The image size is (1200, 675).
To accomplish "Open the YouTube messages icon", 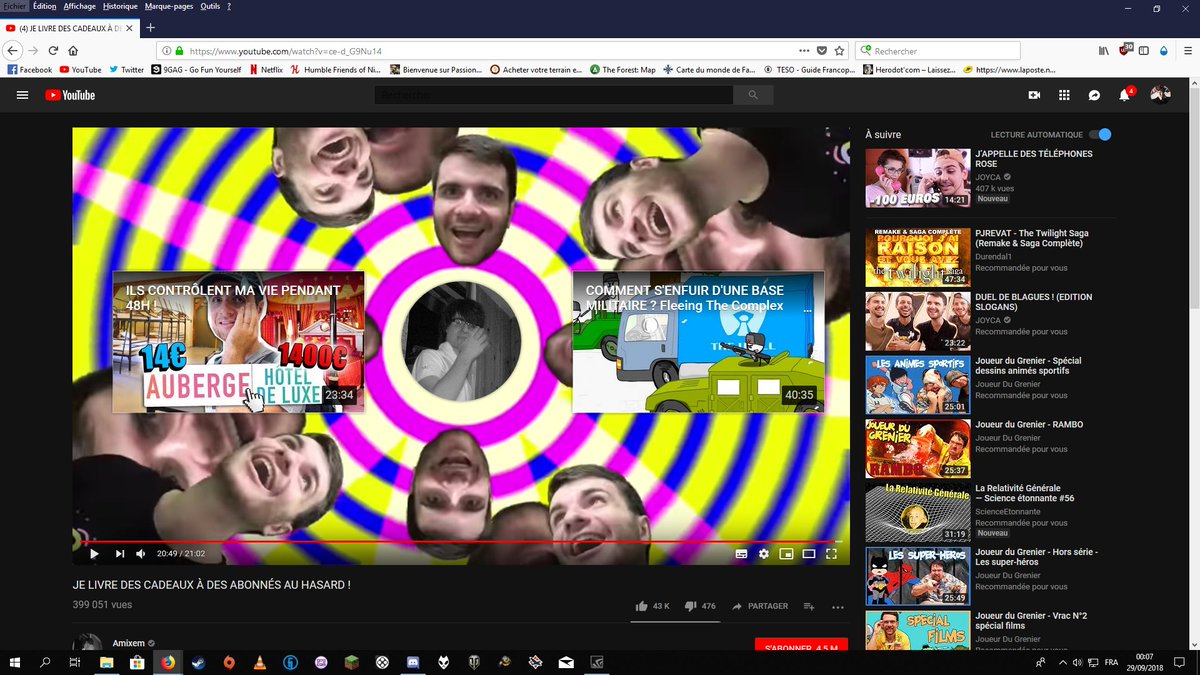I will [1095, 95].
